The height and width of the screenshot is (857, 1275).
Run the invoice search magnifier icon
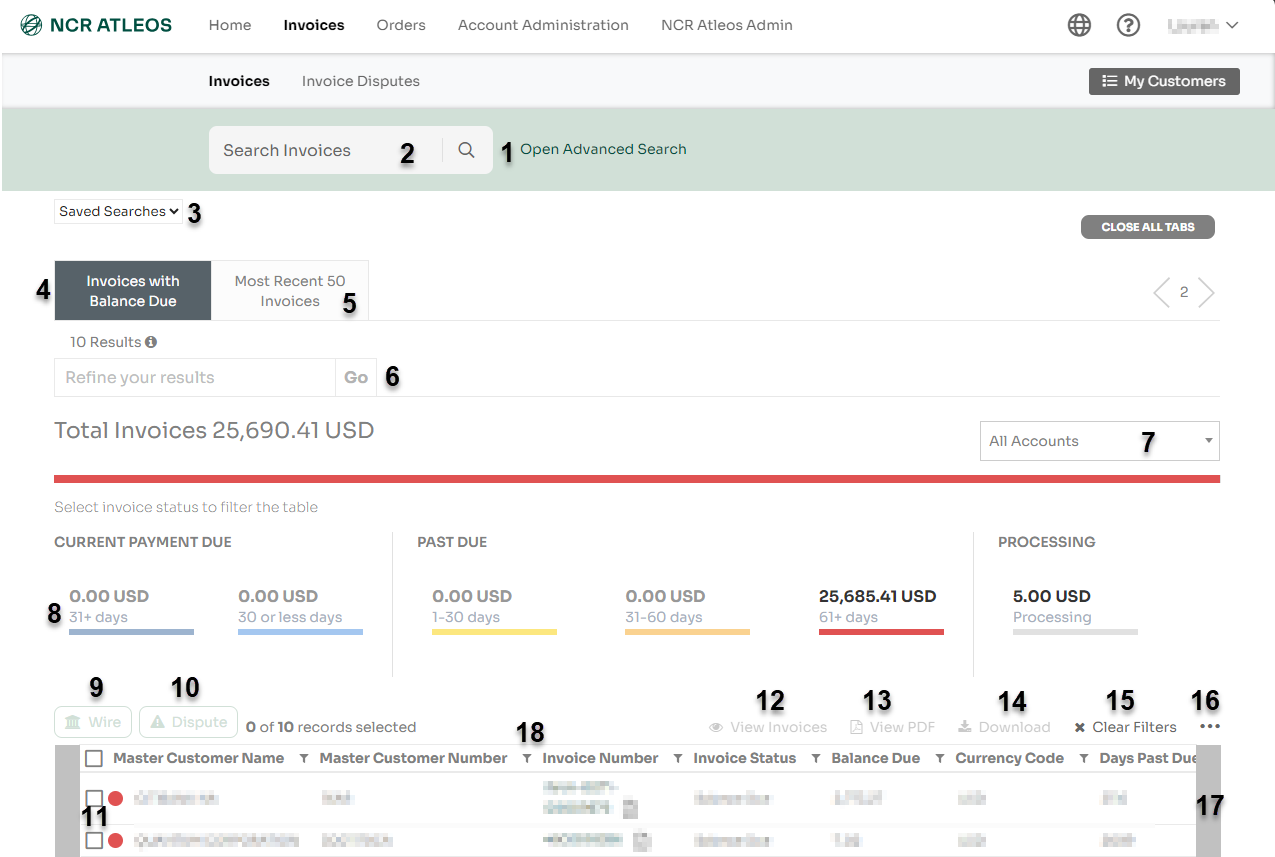point(466,149)
